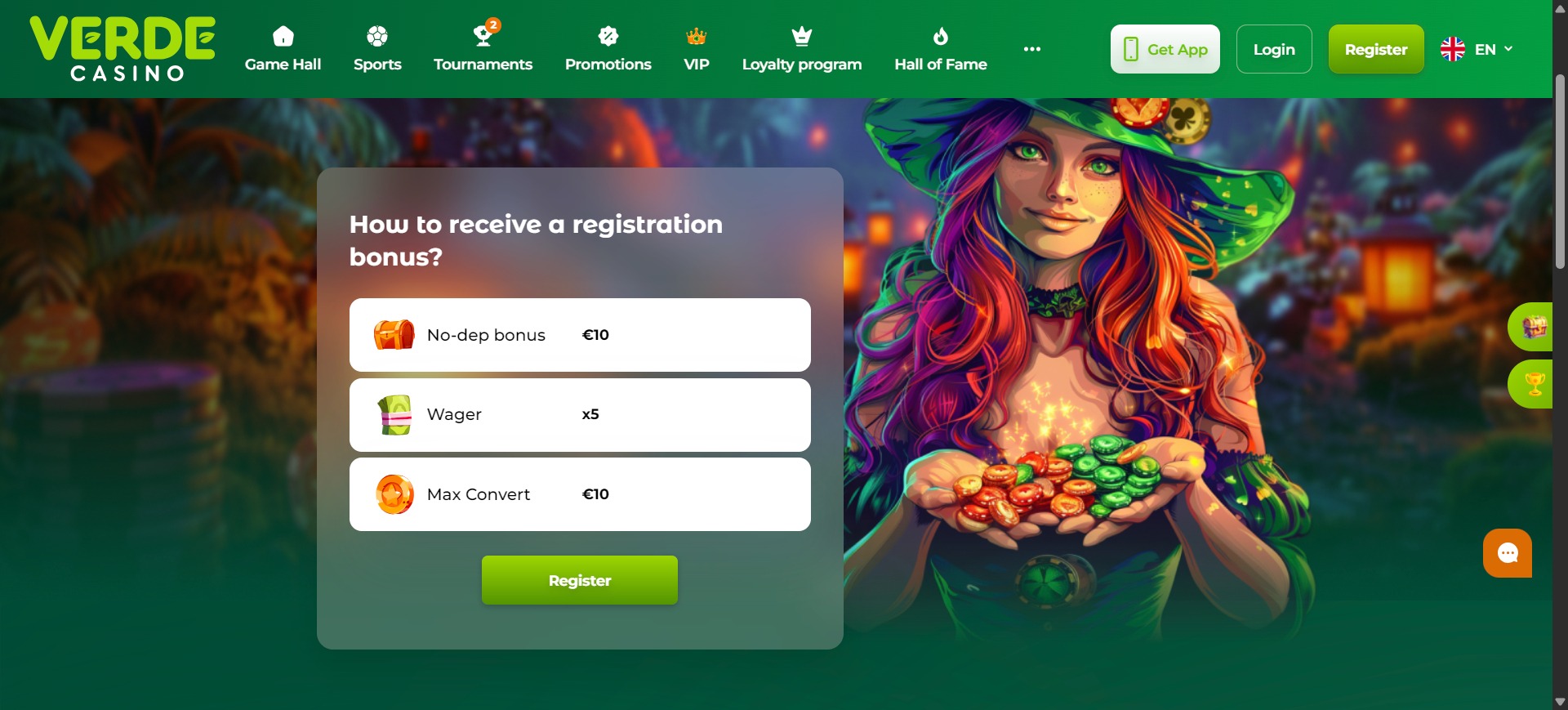Open the Sports soccer ball icon
1568x710 pixels.
point(377,36)
